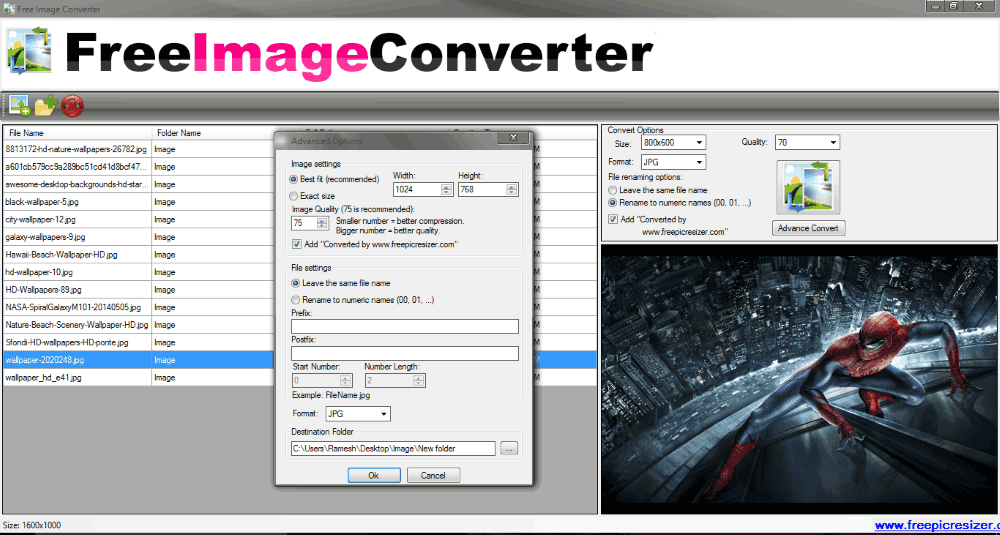This screenshot has width=1000, height=535.
Task: Click the Height spinner arrows
Action: click(x=511, y=189)
